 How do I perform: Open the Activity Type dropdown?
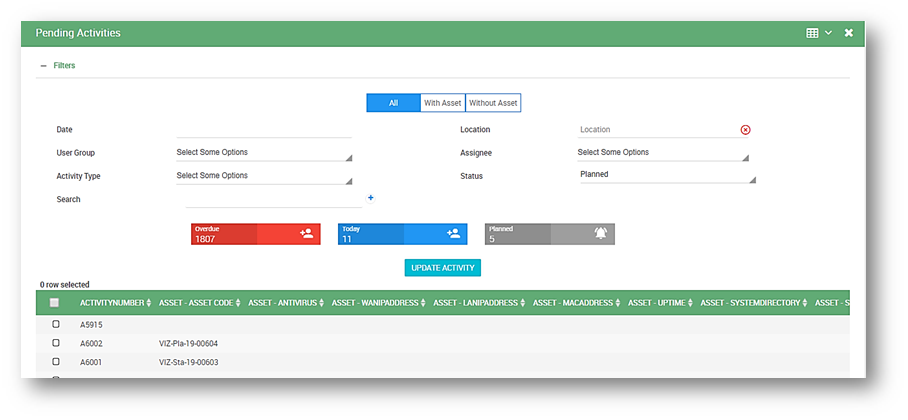pos(264,176)
